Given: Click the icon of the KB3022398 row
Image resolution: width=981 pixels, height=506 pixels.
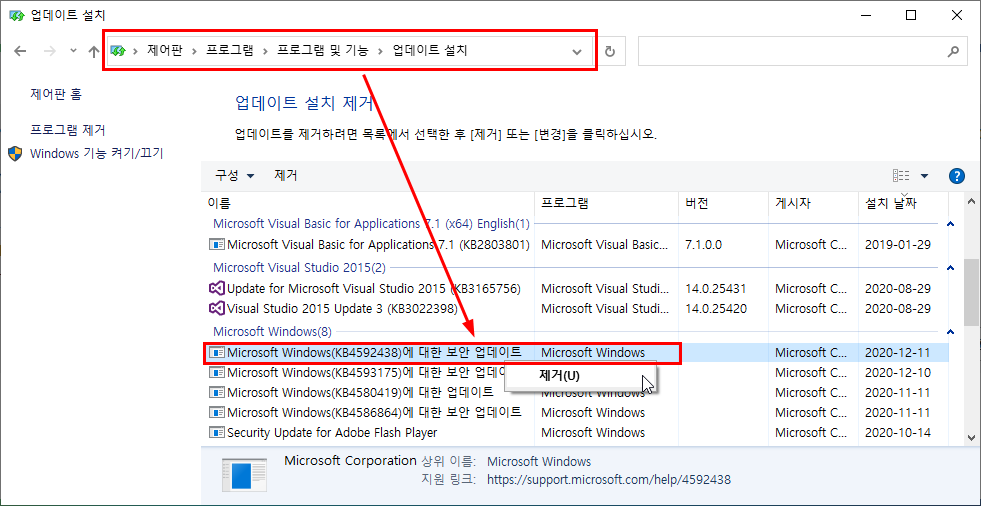Looking at the screenshot, I should tap(216, 309).
